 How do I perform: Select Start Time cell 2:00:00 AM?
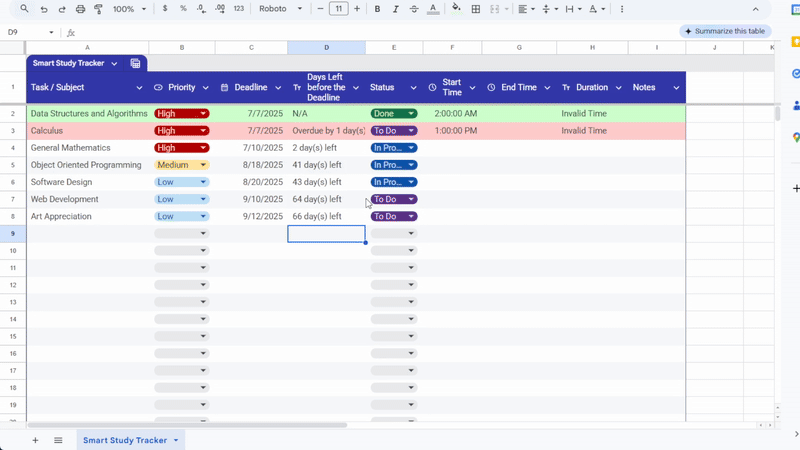point(452,113)
